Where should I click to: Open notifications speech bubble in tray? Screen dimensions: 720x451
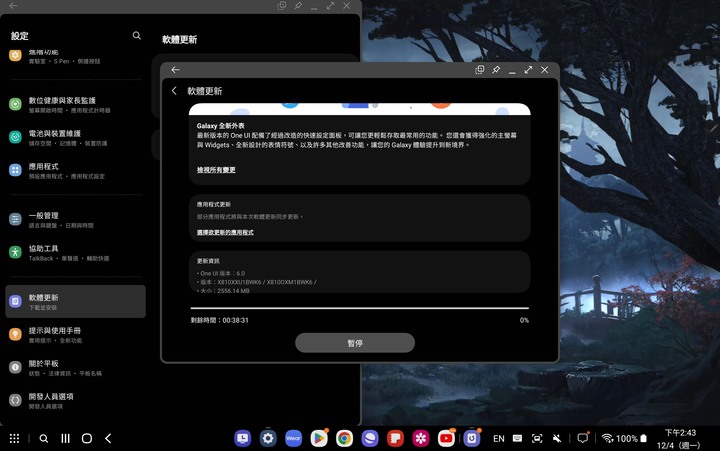(x=583, y=438)
